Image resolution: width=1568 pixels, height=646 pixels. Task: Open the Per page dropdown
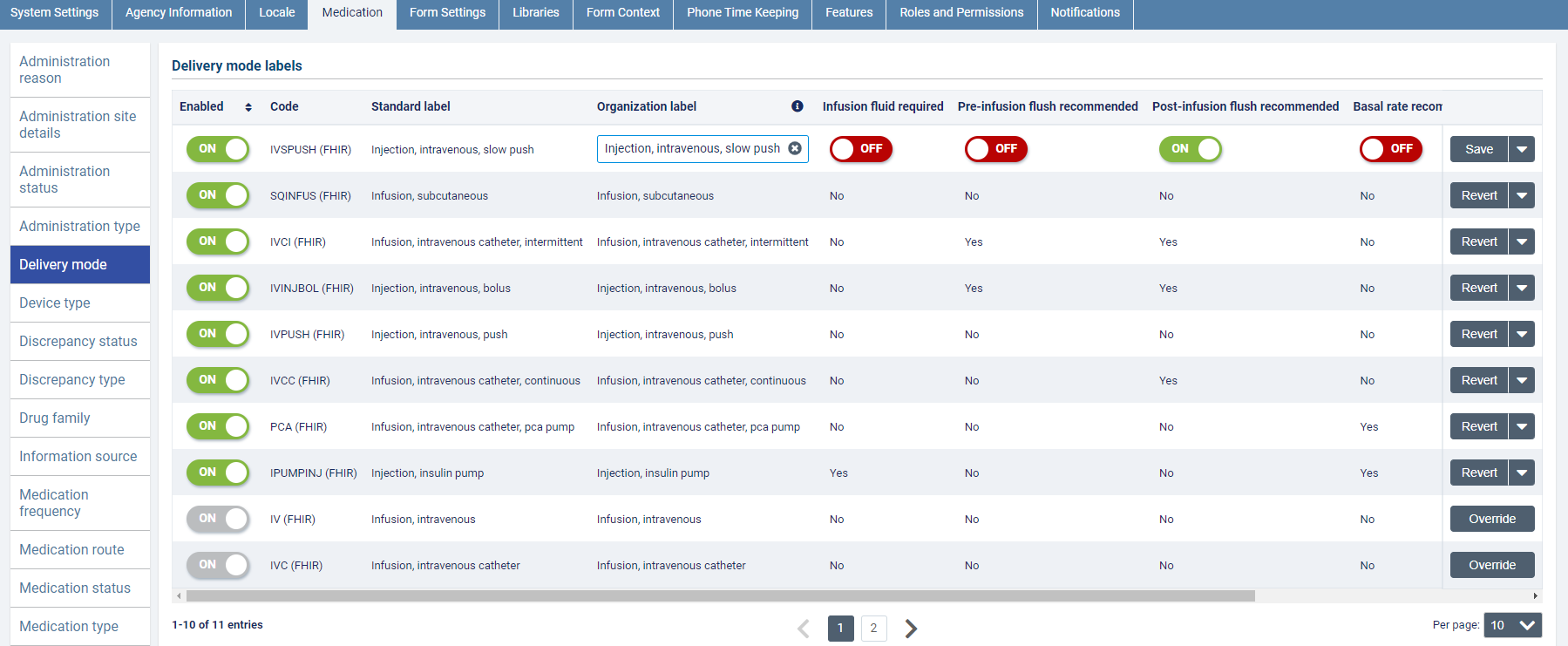(x=1512, y=625)
